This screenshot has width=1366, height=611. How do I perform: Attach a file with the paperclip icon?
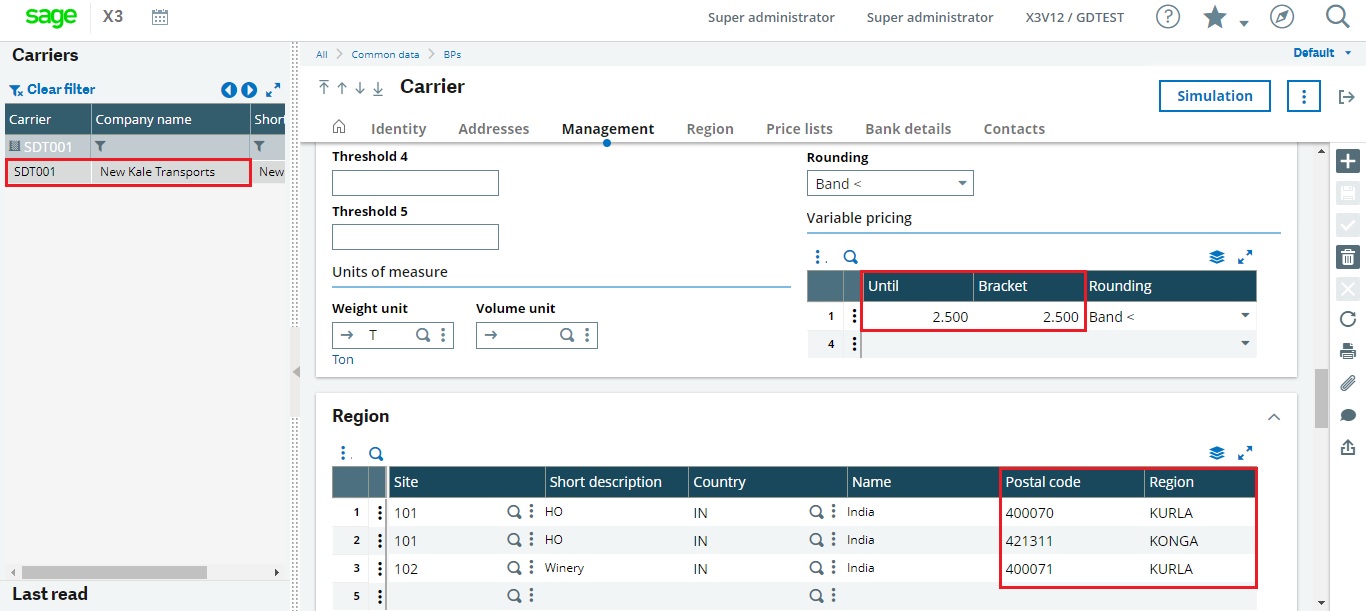point(1347,383)
